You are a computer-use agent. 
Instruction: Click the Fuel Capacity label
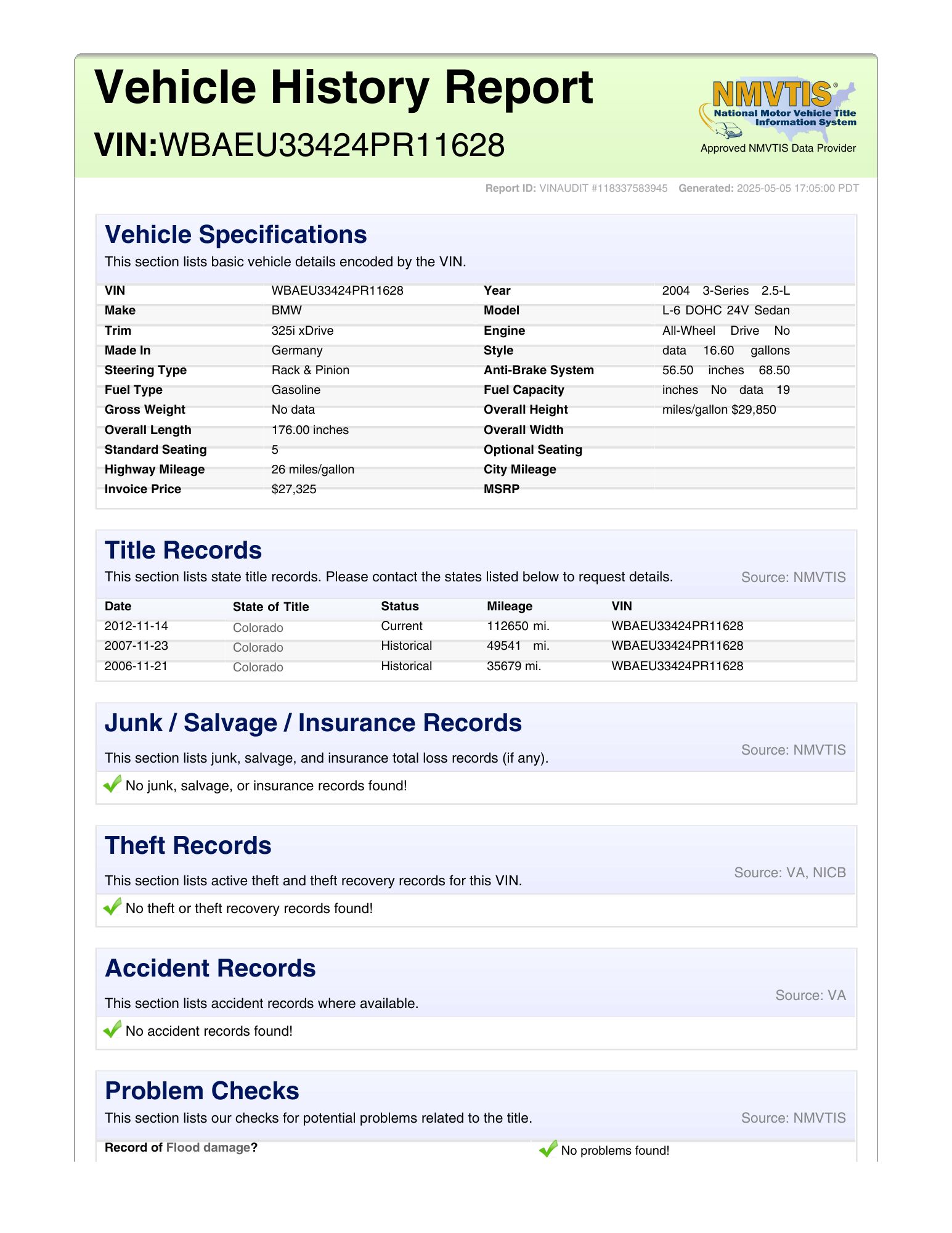(x=524, y=390)
